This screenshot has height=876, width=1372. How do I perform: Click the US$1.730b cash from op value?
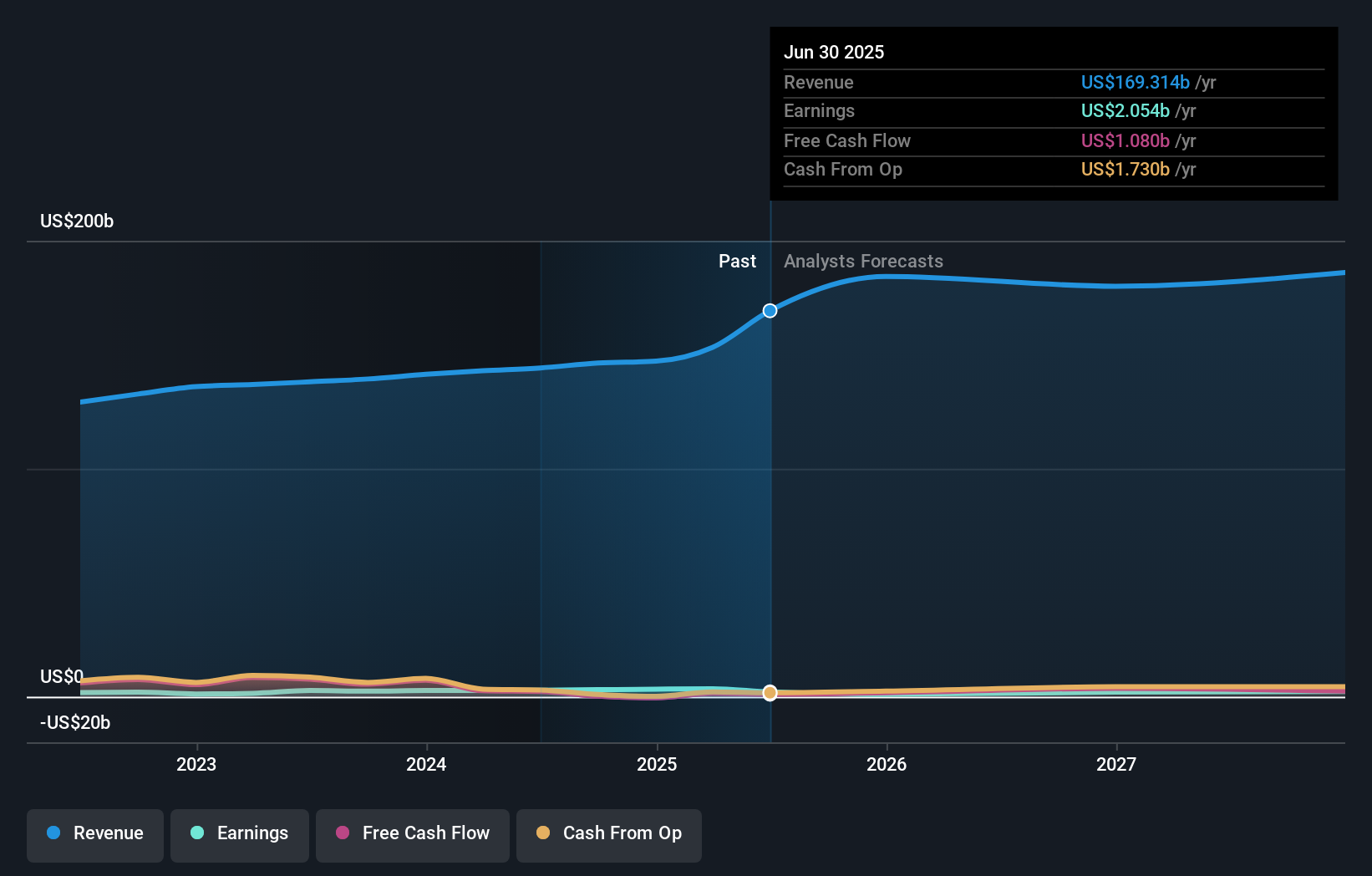pos(1126,169)
